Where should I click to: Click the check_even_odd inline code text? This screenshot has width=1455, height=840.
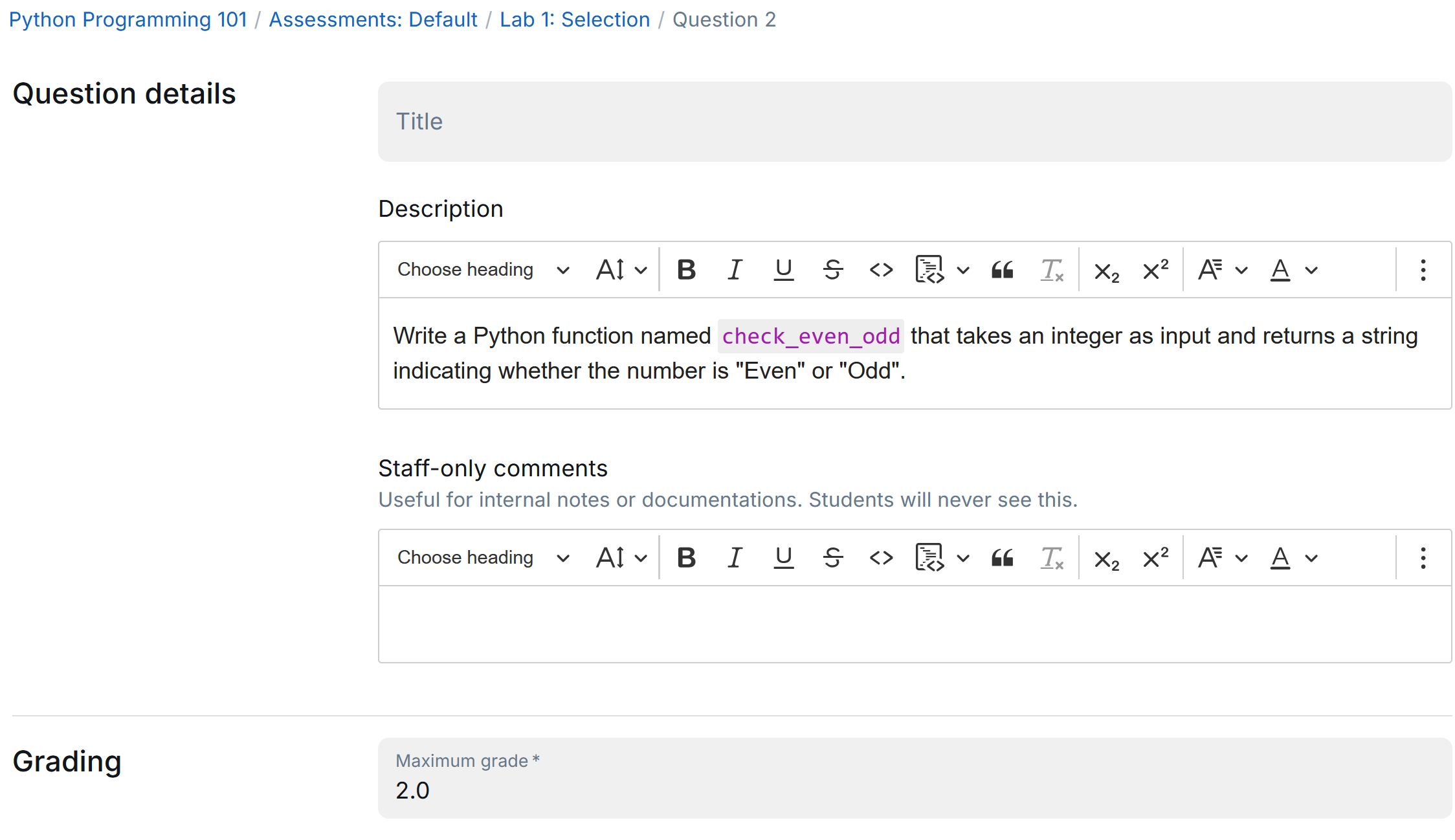coord(811,336)
